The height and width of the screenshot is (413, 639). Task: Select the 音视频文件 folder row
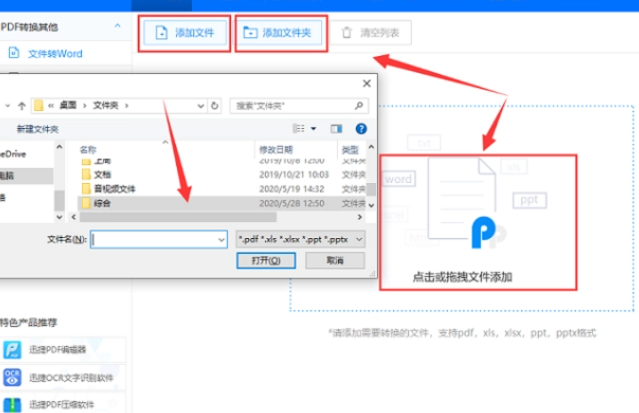tap(221, 189)
